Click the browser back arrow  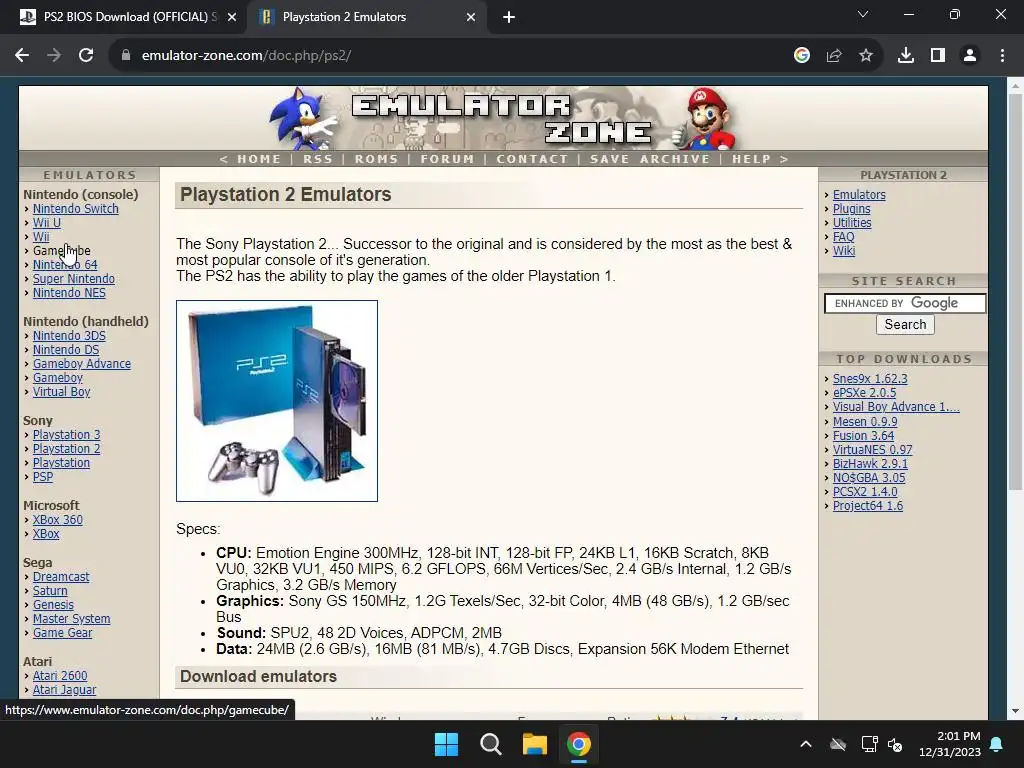pos(22,56)
